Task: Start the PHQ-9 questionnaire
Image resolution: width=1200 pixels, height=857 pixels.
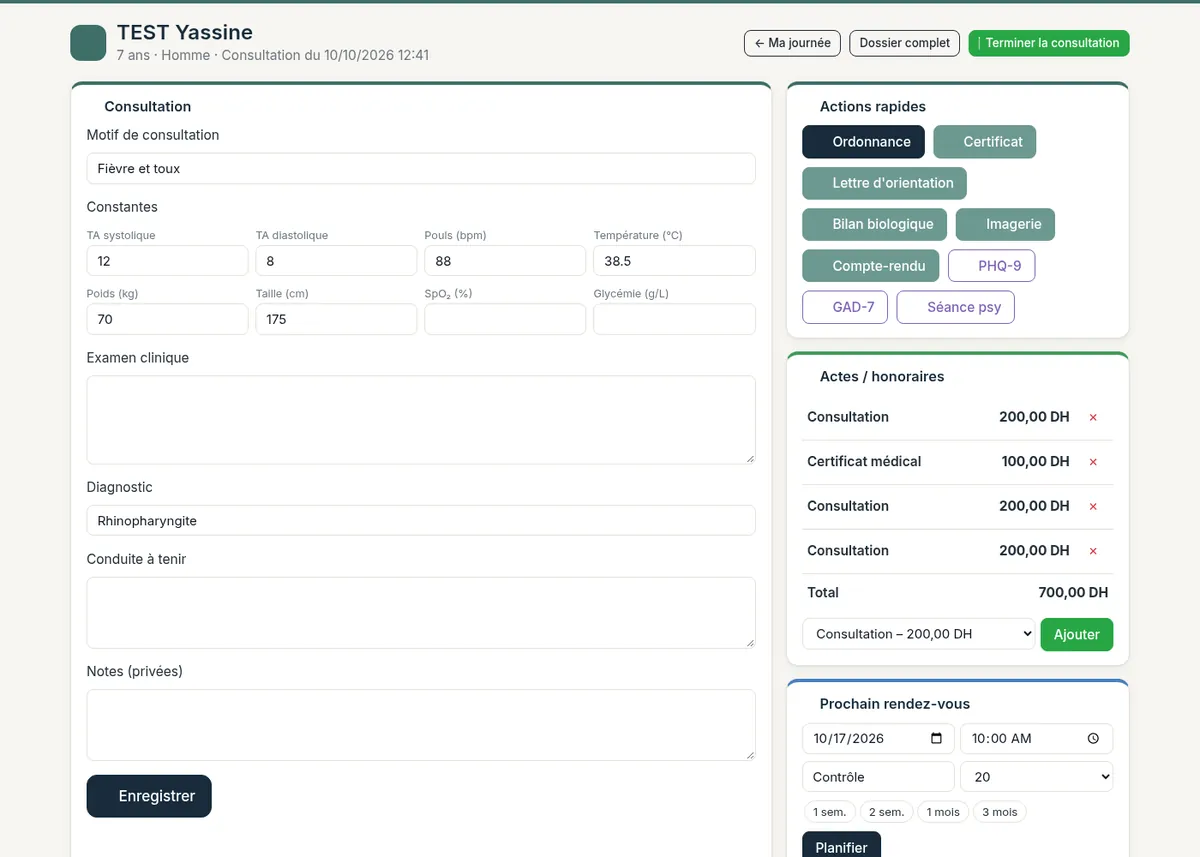Action: (991, 266)
